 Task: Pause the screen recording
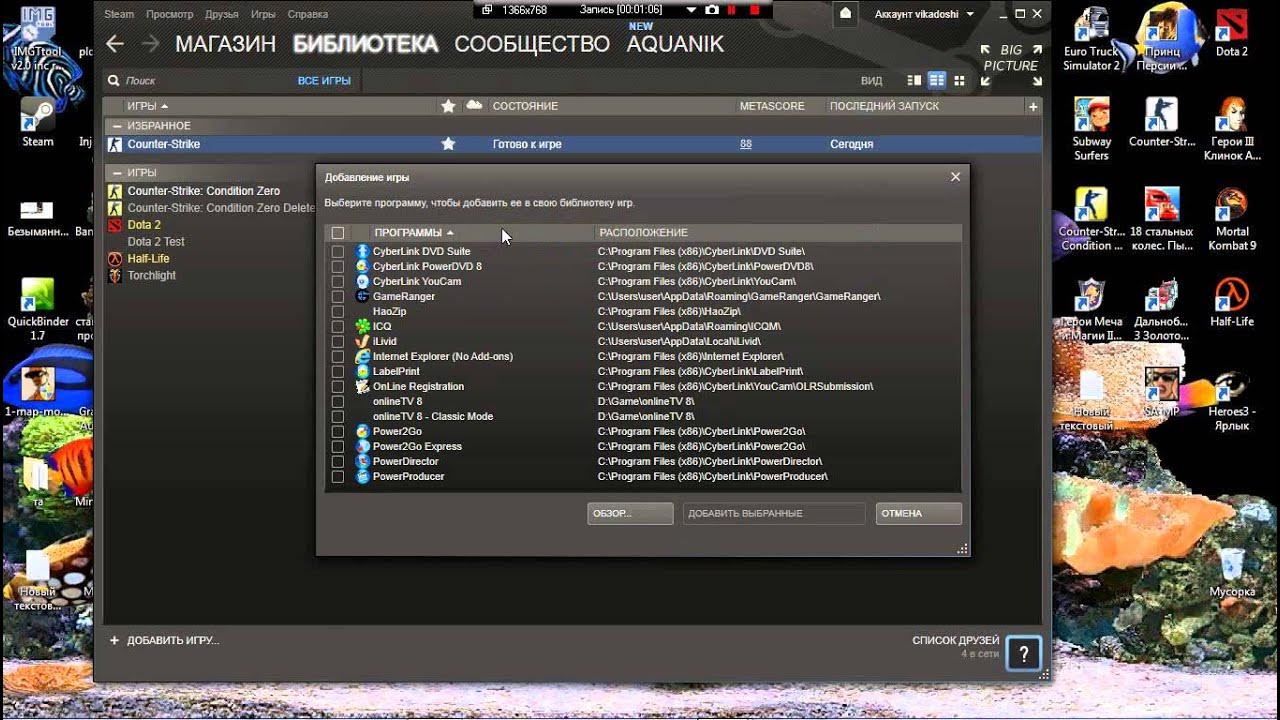(x=733, y=10)
